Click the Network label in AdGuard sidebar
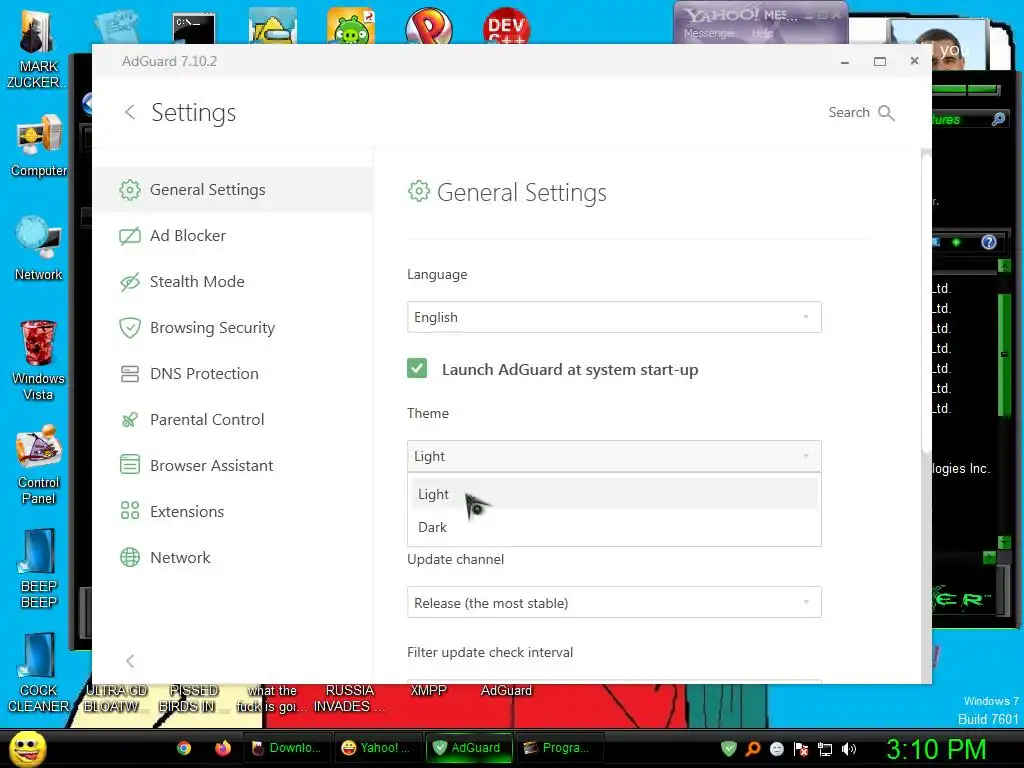 (x=180, y=558)
